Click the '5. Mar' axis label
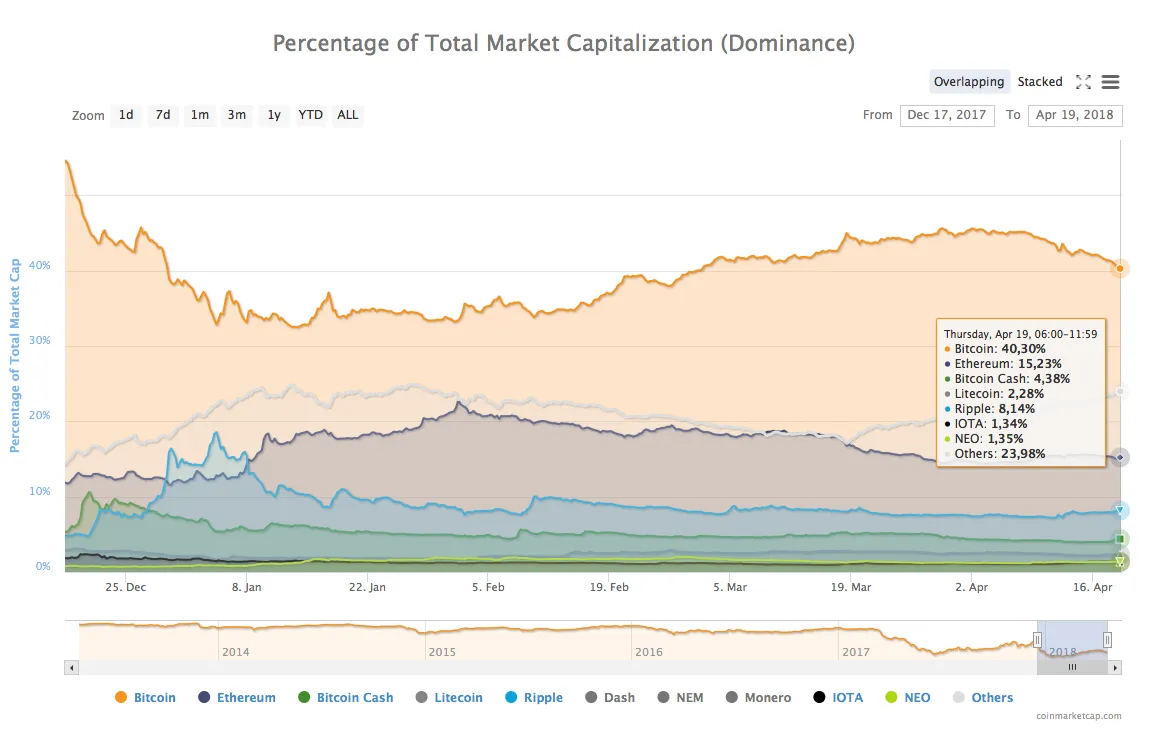This screenshot has height=733, width=1153. coord(729,587)
